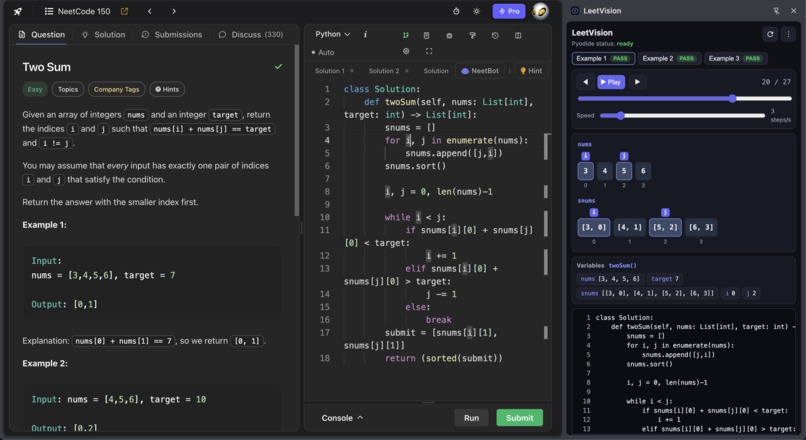
Task: Click the target 7 variable chip
Action: (x=665, y=279)
